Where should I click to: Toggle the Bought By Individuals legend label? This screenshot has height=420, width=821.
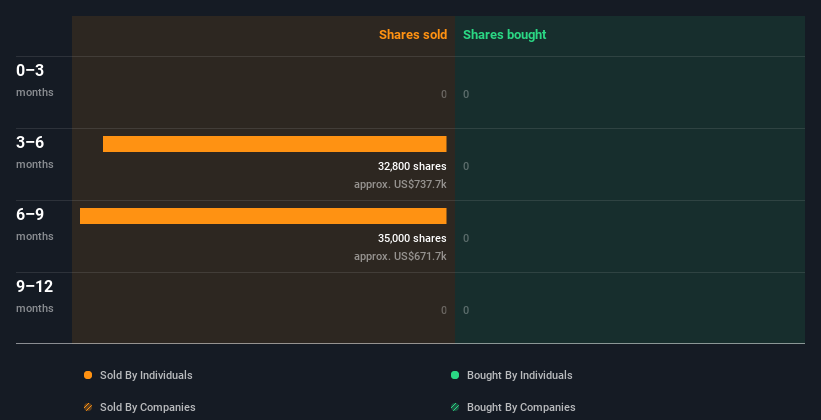tap(519, 375)
